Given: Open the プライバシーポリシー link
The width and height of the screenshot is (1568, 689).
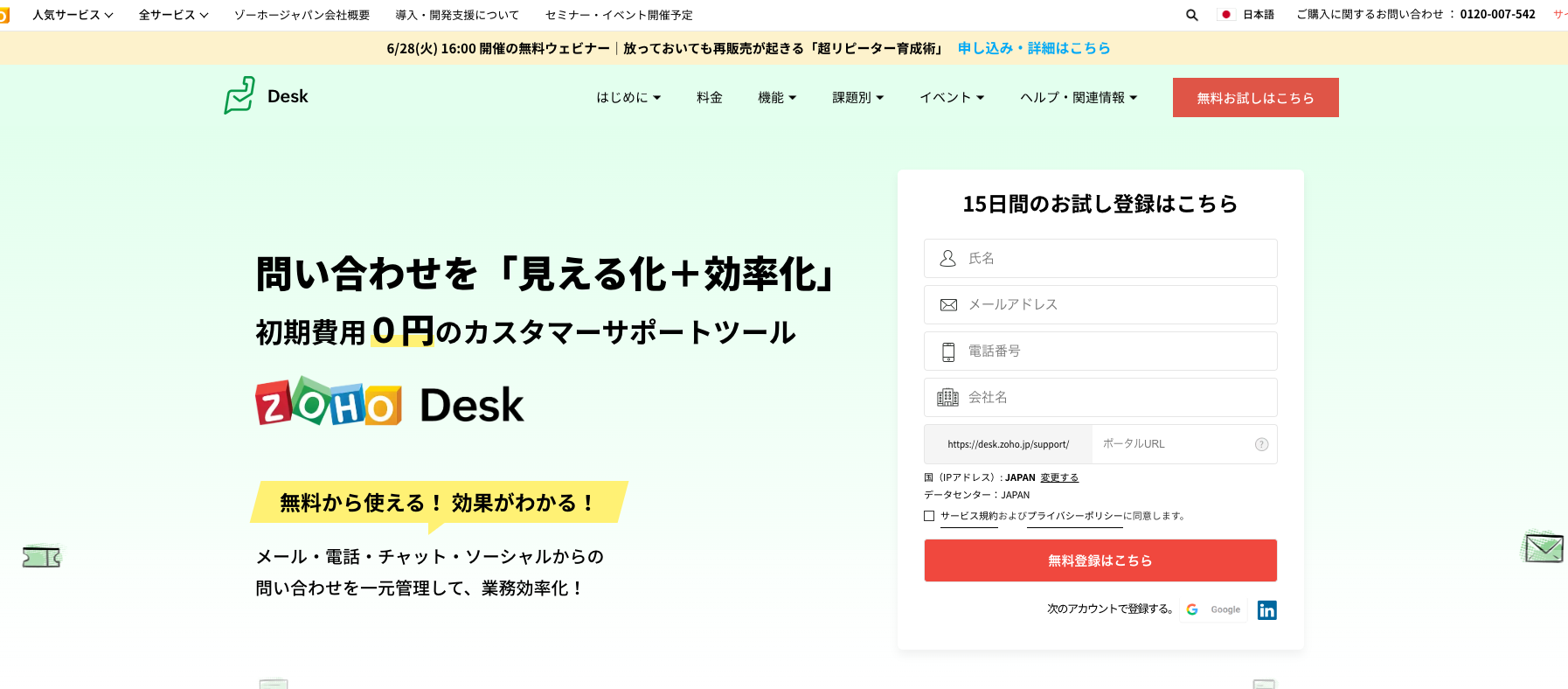Looking at the screenshot, I should coord(1074,516).
